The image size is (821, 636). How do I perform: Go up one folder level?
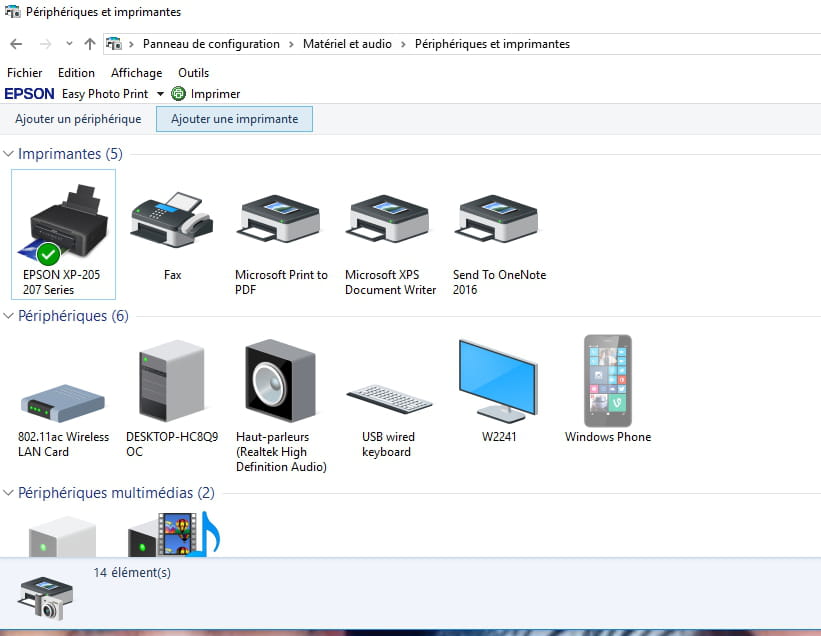(90, 44)
